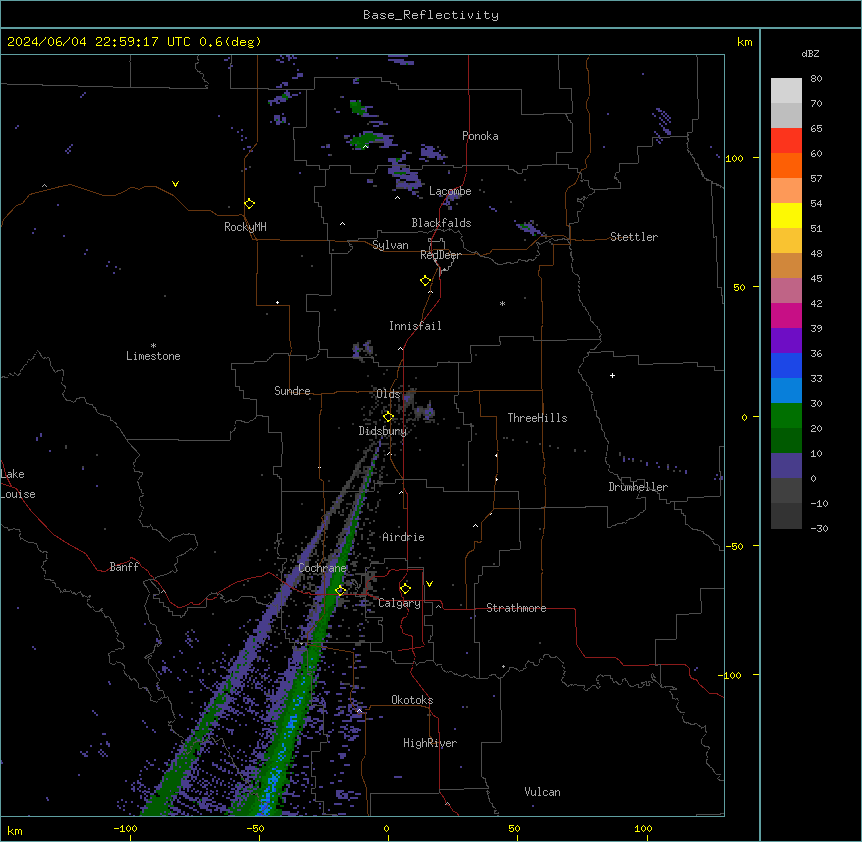
Task: Click the red 65 dBZ color swatch
Action: pos(786,141)
